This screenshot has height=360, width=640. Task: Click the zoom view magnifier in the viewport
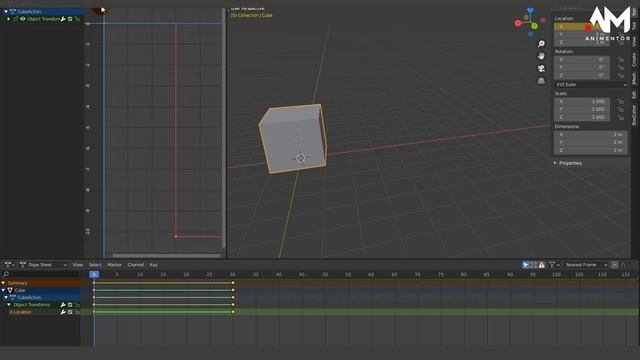click(x=541, y=44)
